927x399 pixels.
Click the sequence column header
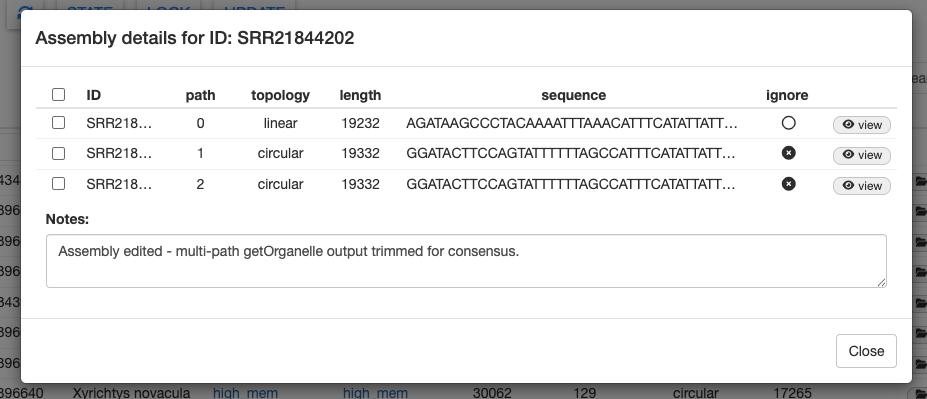pyautogui.click(x=573, y=95)
